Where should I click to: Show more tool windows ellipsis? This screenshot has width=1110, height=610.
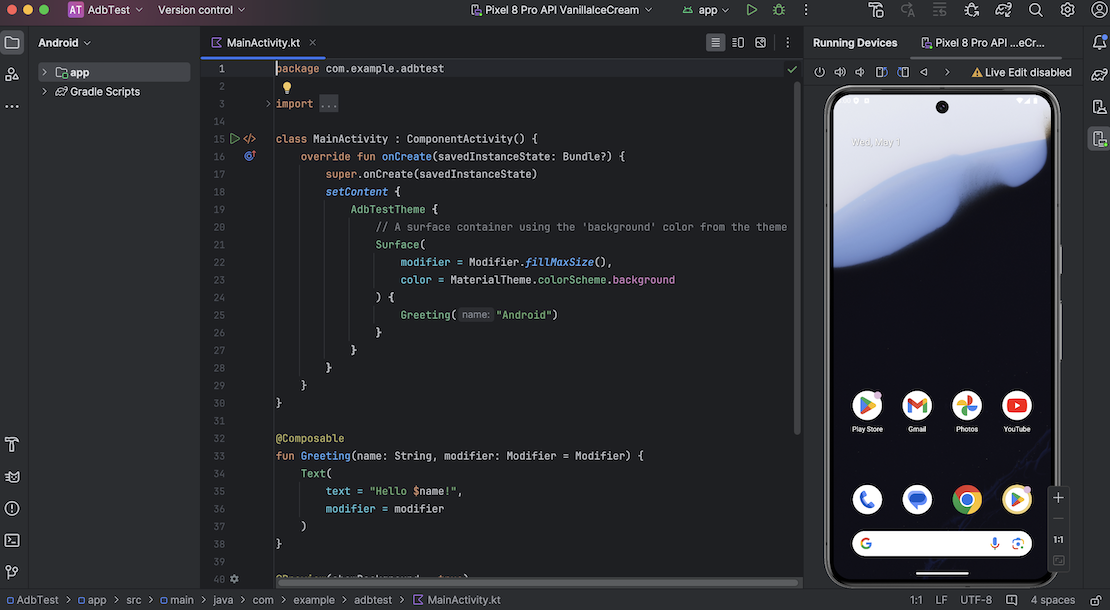pos(12,106)
